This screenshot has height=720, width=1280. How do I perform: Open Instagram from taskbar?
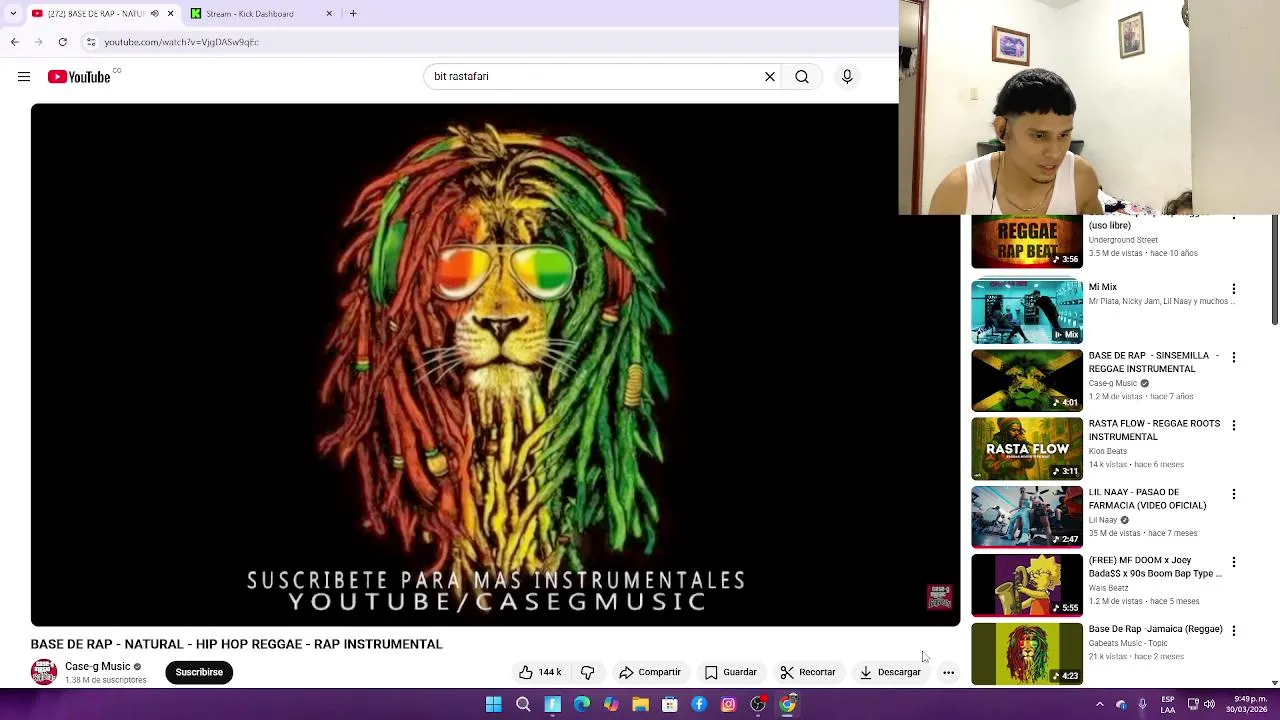[728, 705]
